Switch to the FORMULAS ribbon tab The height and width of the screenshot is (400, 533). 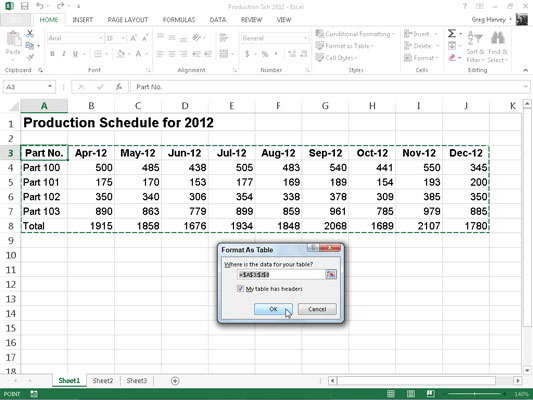point(179,20)
